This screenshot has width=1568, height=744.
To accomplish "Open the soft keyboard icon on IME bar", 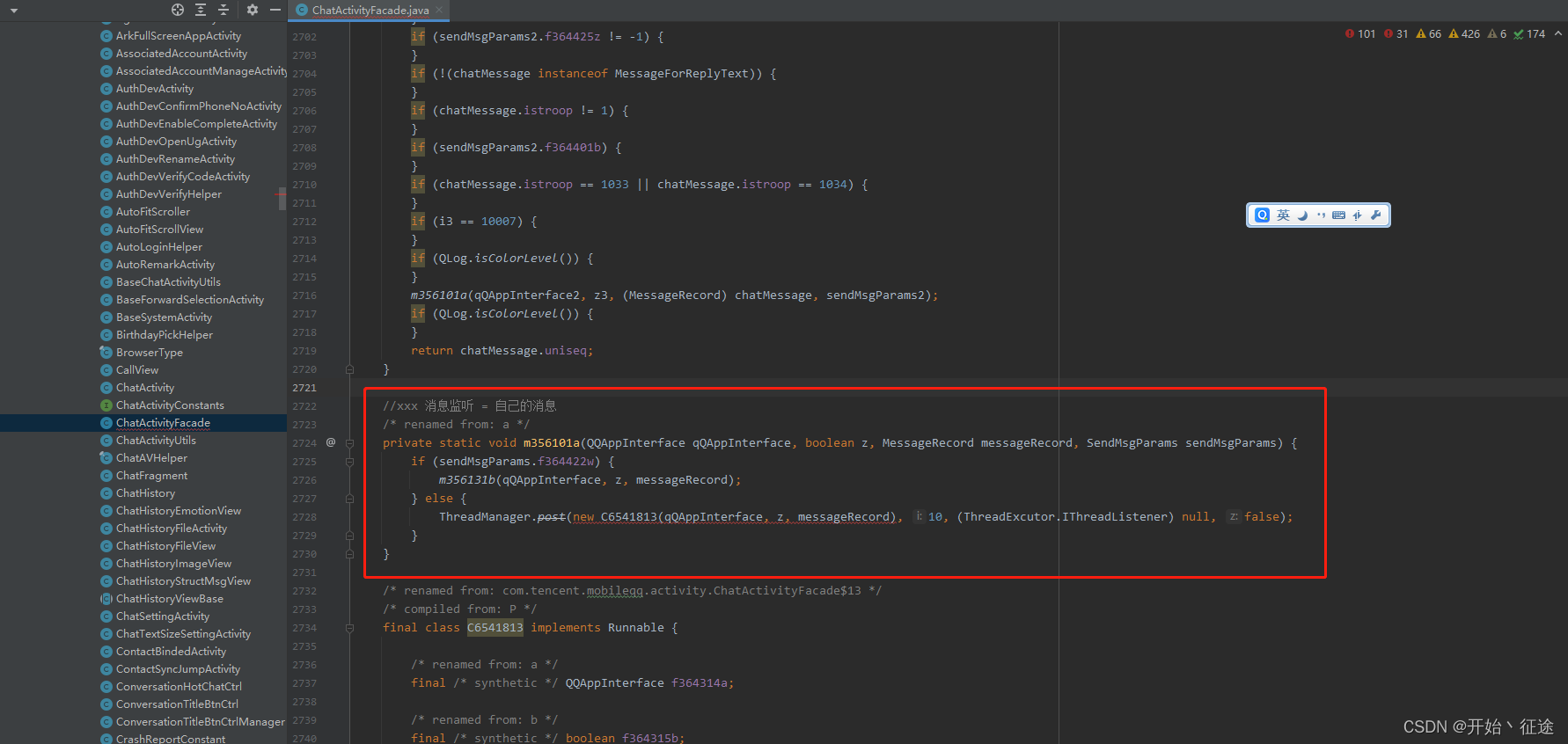I will (1338, 215).
